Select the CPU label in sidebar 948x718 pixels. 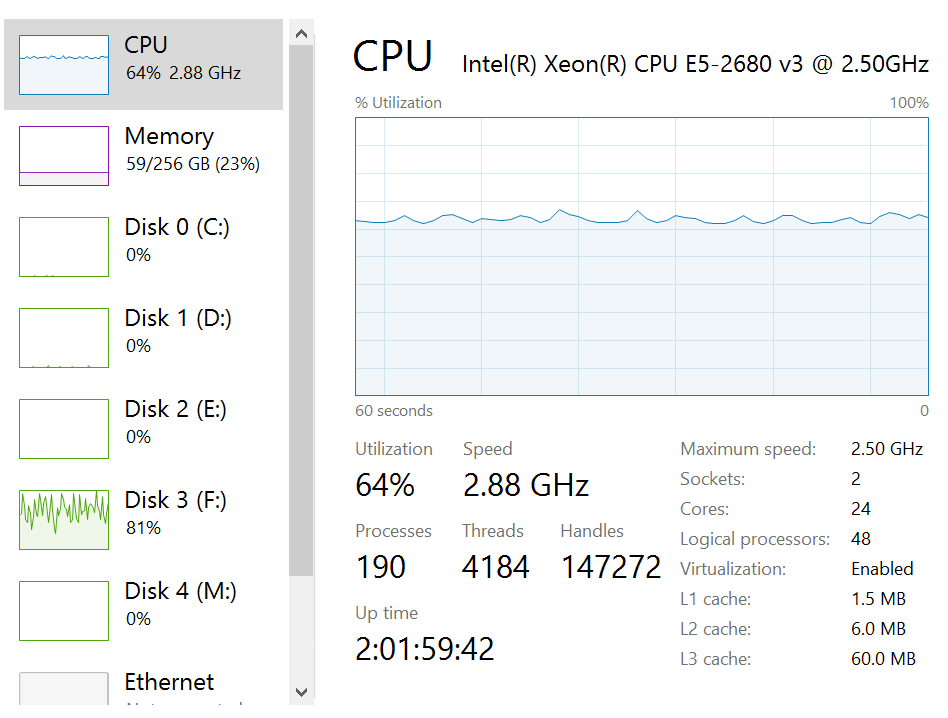(146, 45)
